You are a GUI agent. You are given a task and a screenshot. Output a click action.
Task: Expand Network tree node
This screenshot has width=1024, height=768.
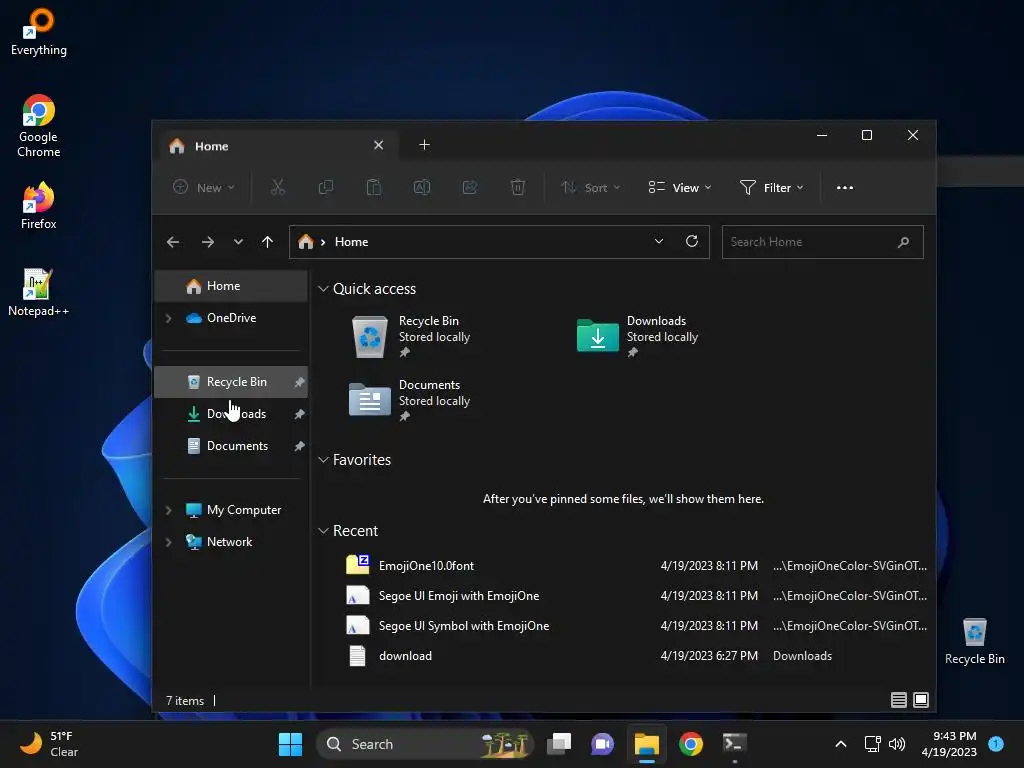[x=168, y=542]
